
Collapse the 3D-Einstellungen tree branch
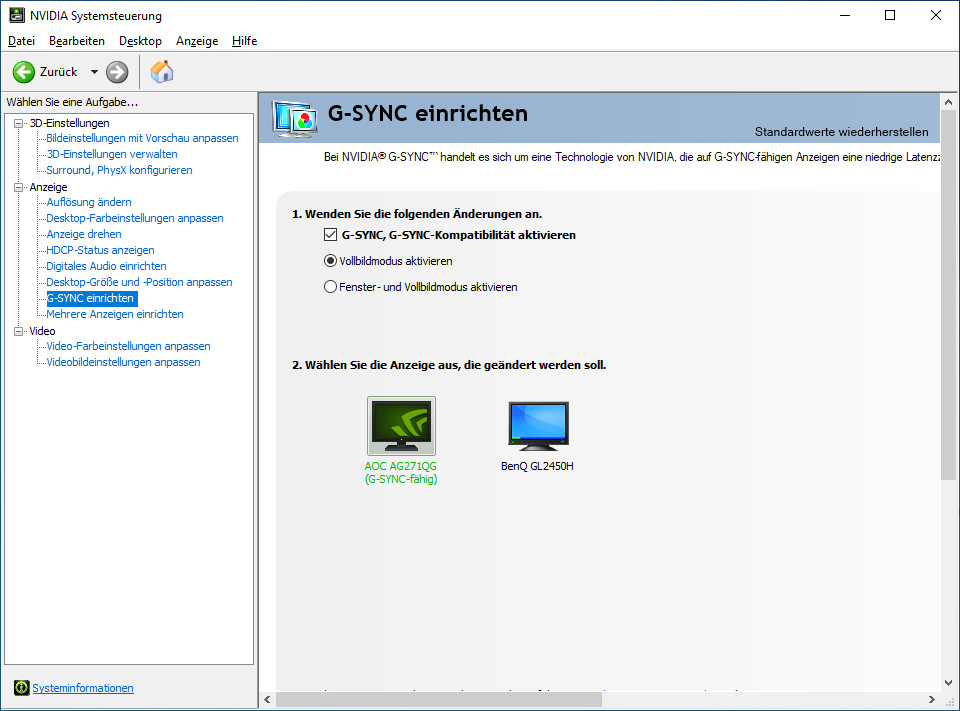point(17,122)
